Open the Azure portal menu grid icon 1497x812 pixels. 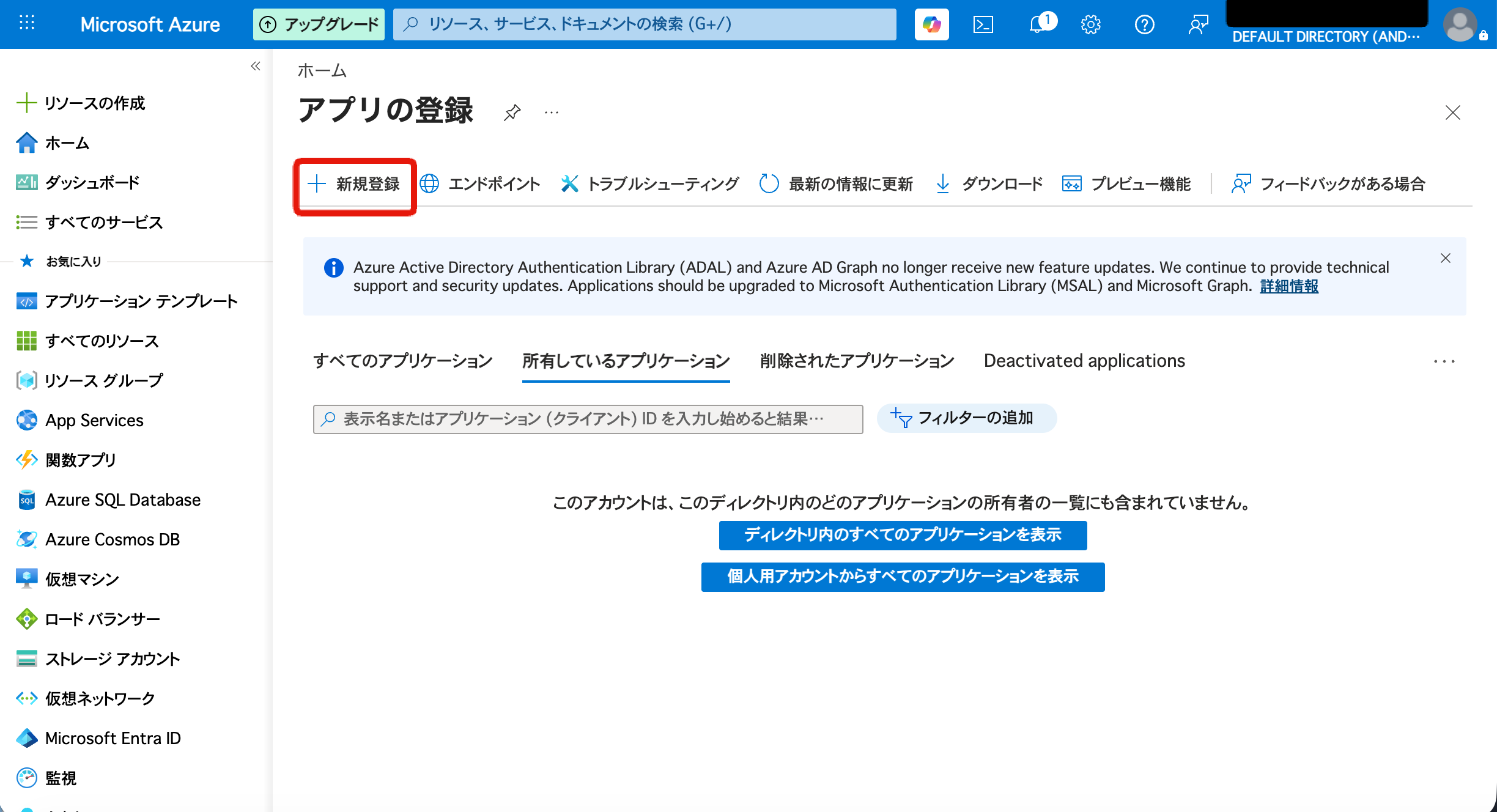(27, 24)
